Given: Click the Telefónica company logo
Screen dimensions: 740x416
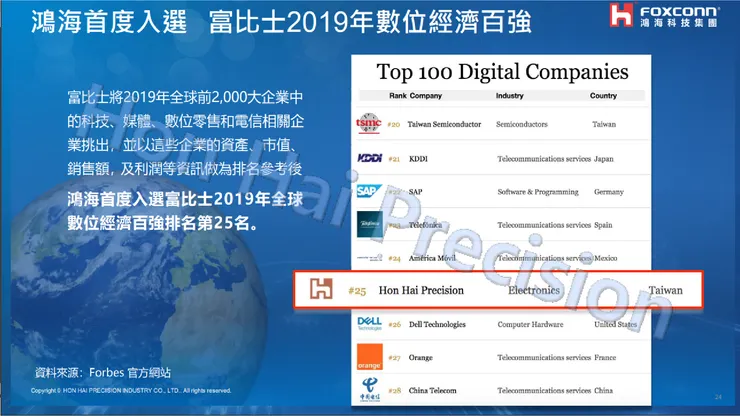Looking at the screenshot, I should pyautogui.click(x=370, y=224).
